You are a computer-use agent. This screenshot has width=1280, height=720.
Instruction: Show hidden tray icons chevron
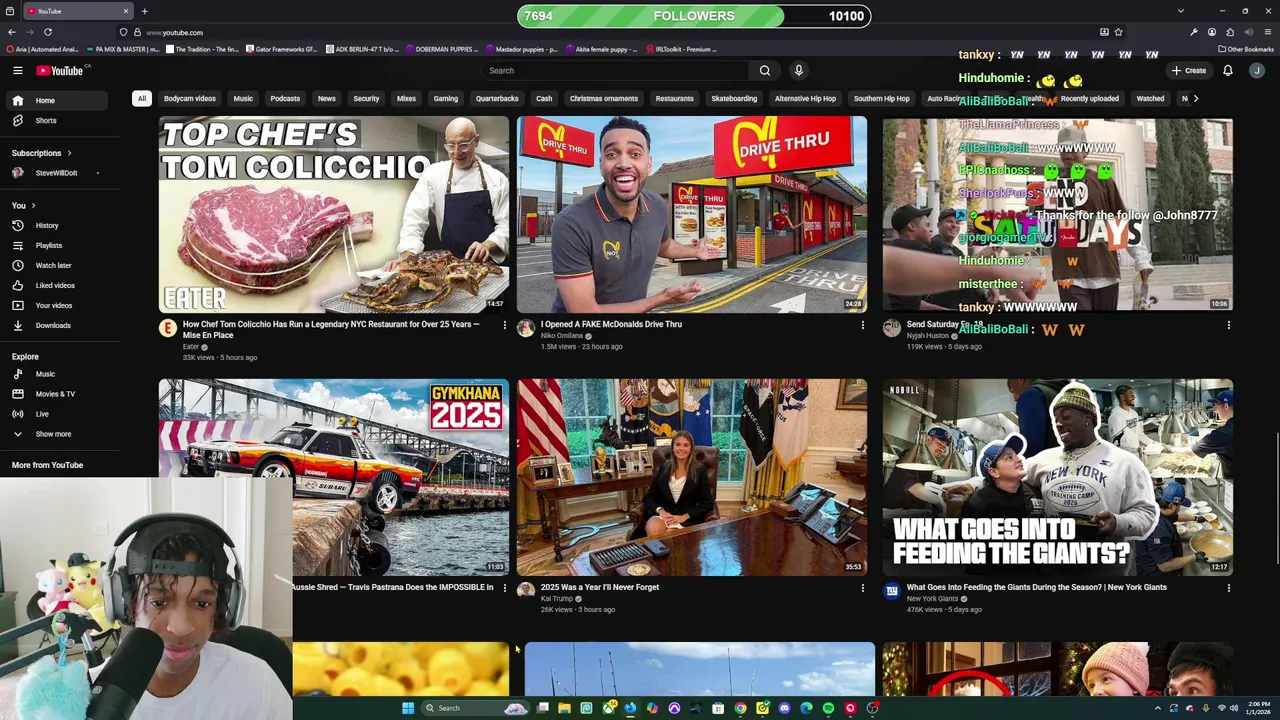[1158, 708]
